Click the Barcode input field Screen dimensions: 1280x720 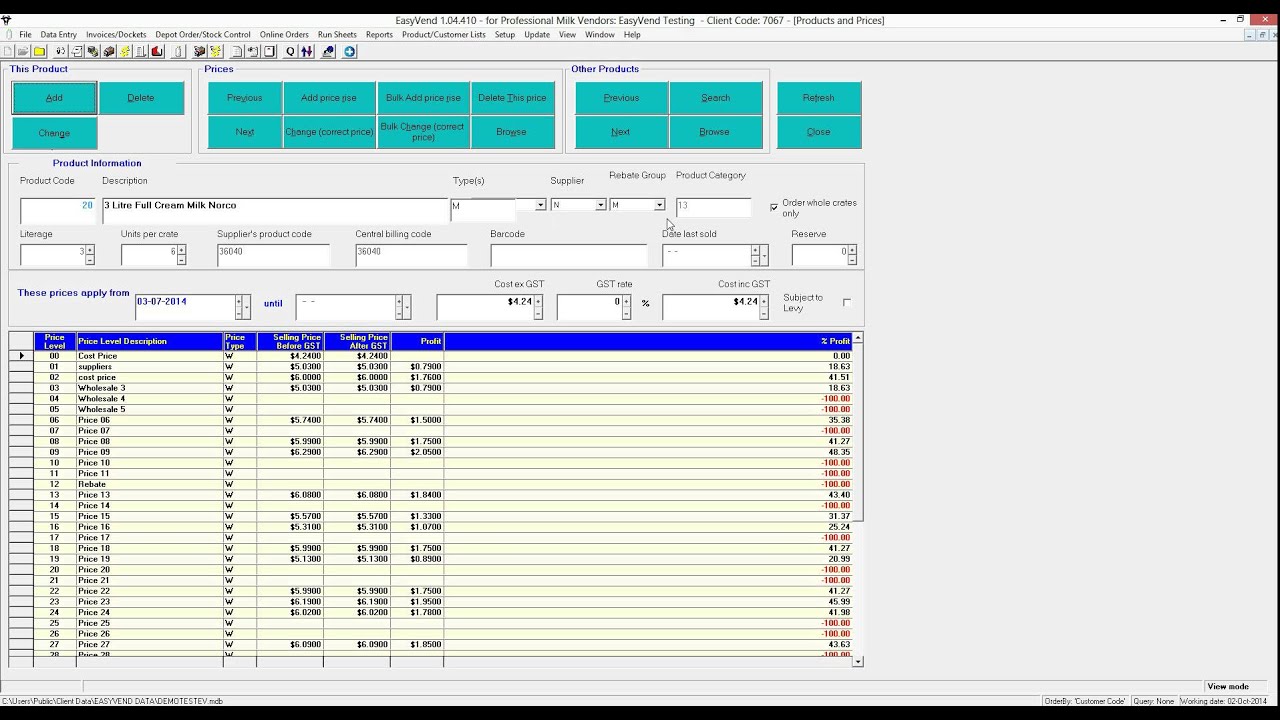click(x=569, y=255)
